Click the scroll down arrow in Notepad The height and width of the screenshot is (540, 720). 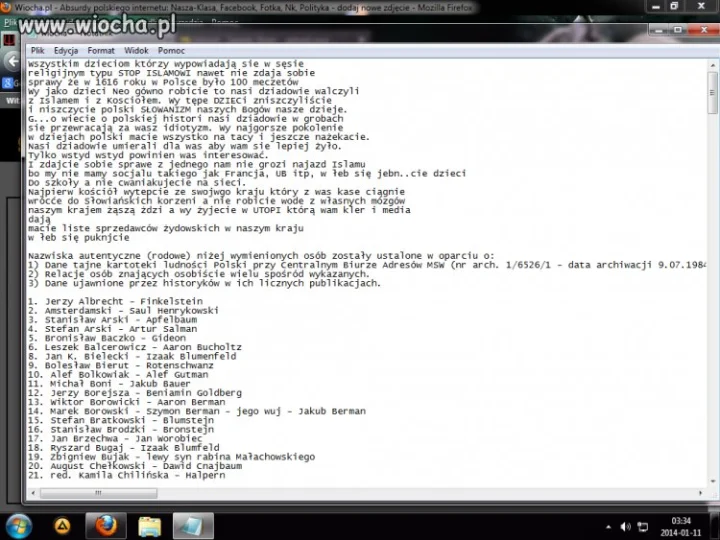pyautogui.click(x=713, y=481)
